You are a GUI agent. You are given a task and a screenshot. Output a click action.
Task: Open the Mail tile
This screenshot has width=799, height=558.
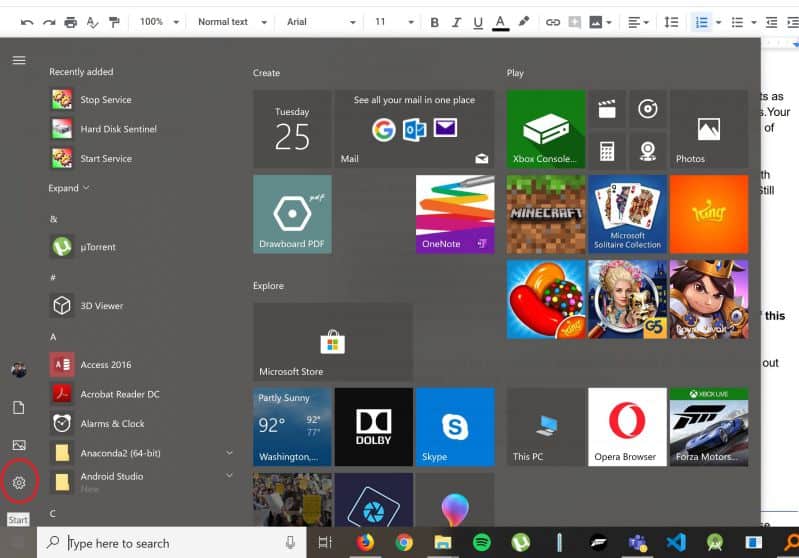(414, 129)
